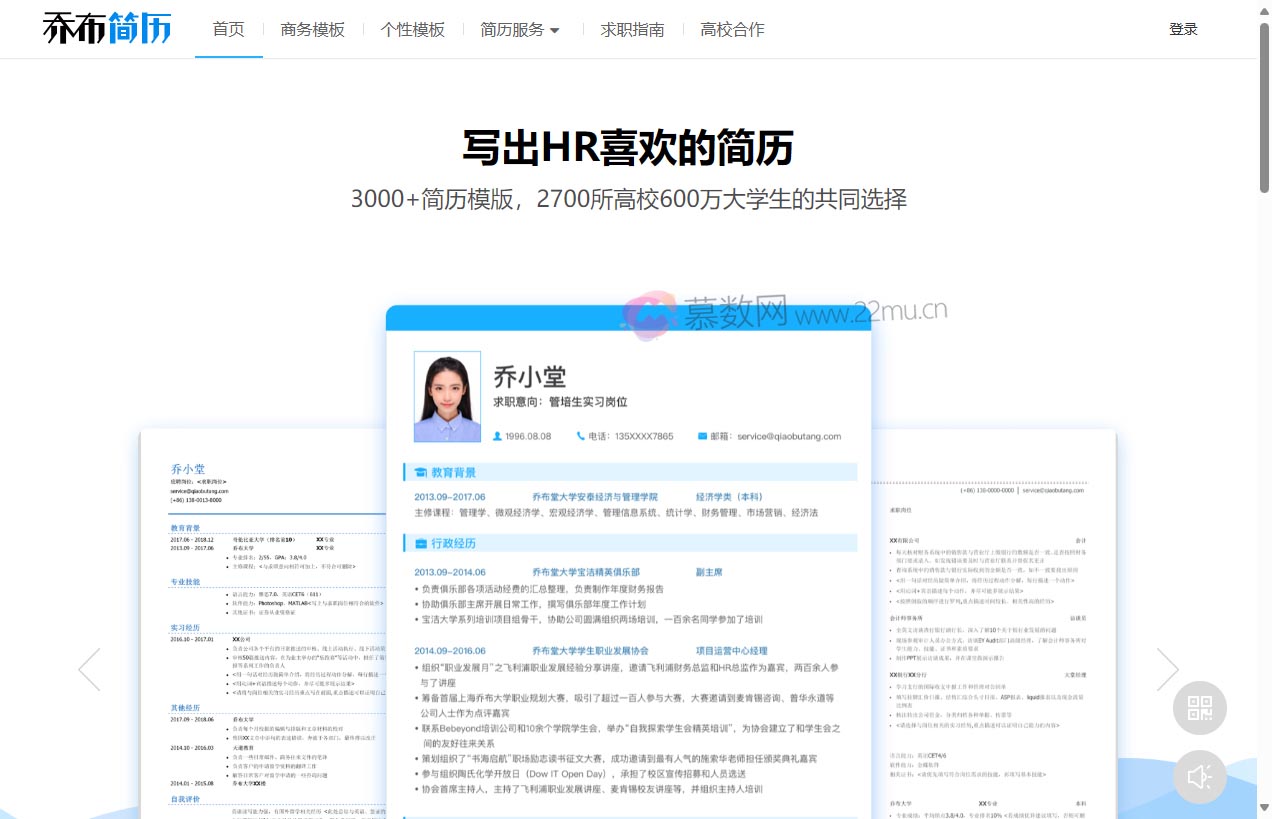Open the 商务模板 menu item
Viewport: 1272px width, 819px height.
pyautogui.click(x=313, y=30)
